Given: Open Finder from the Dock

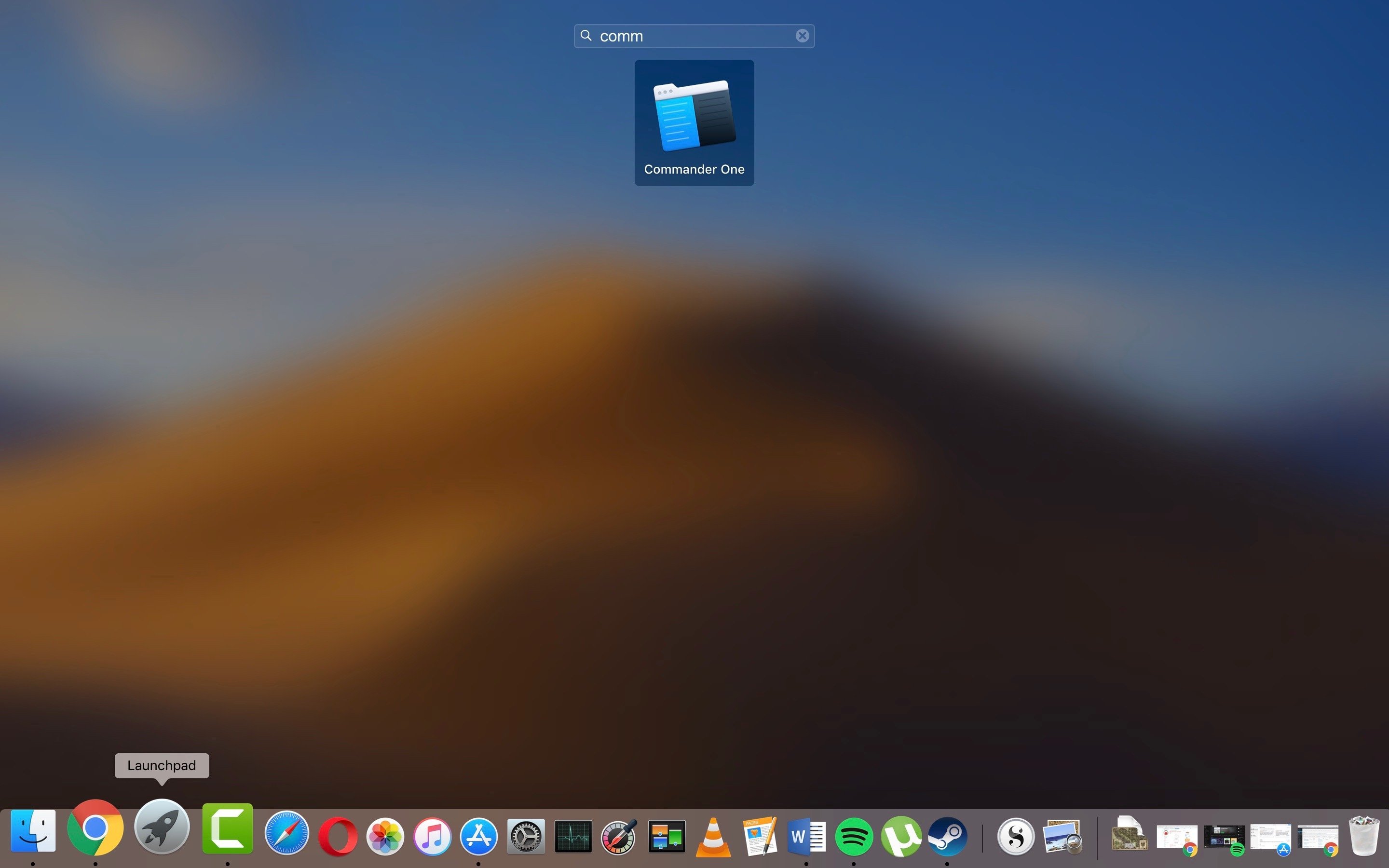Looking at the screenshot, I should [x=33, y=831].
